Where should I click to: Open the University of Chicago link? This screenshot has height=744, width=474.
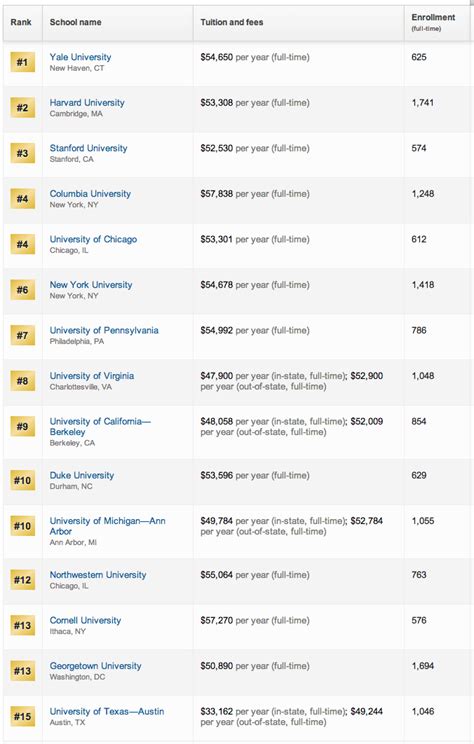[x=93, y=239]
